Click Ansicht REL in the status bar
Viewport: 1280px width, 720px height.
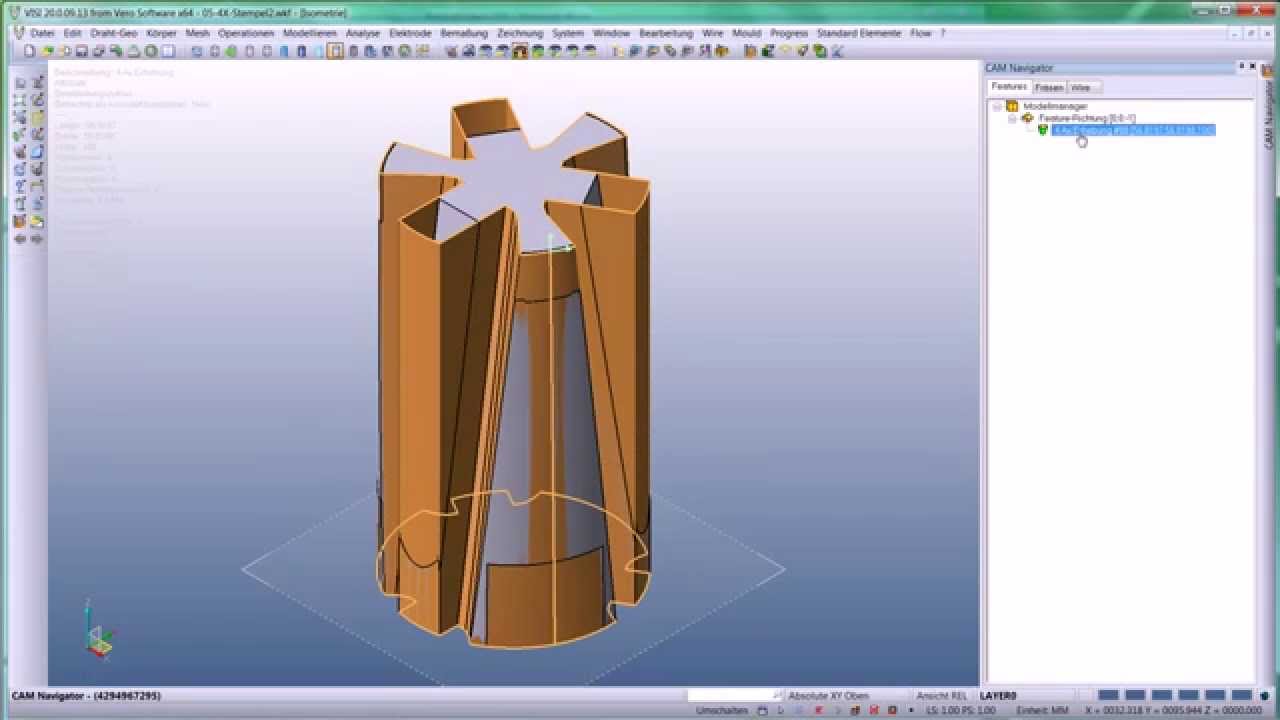(x=941, y=695)
